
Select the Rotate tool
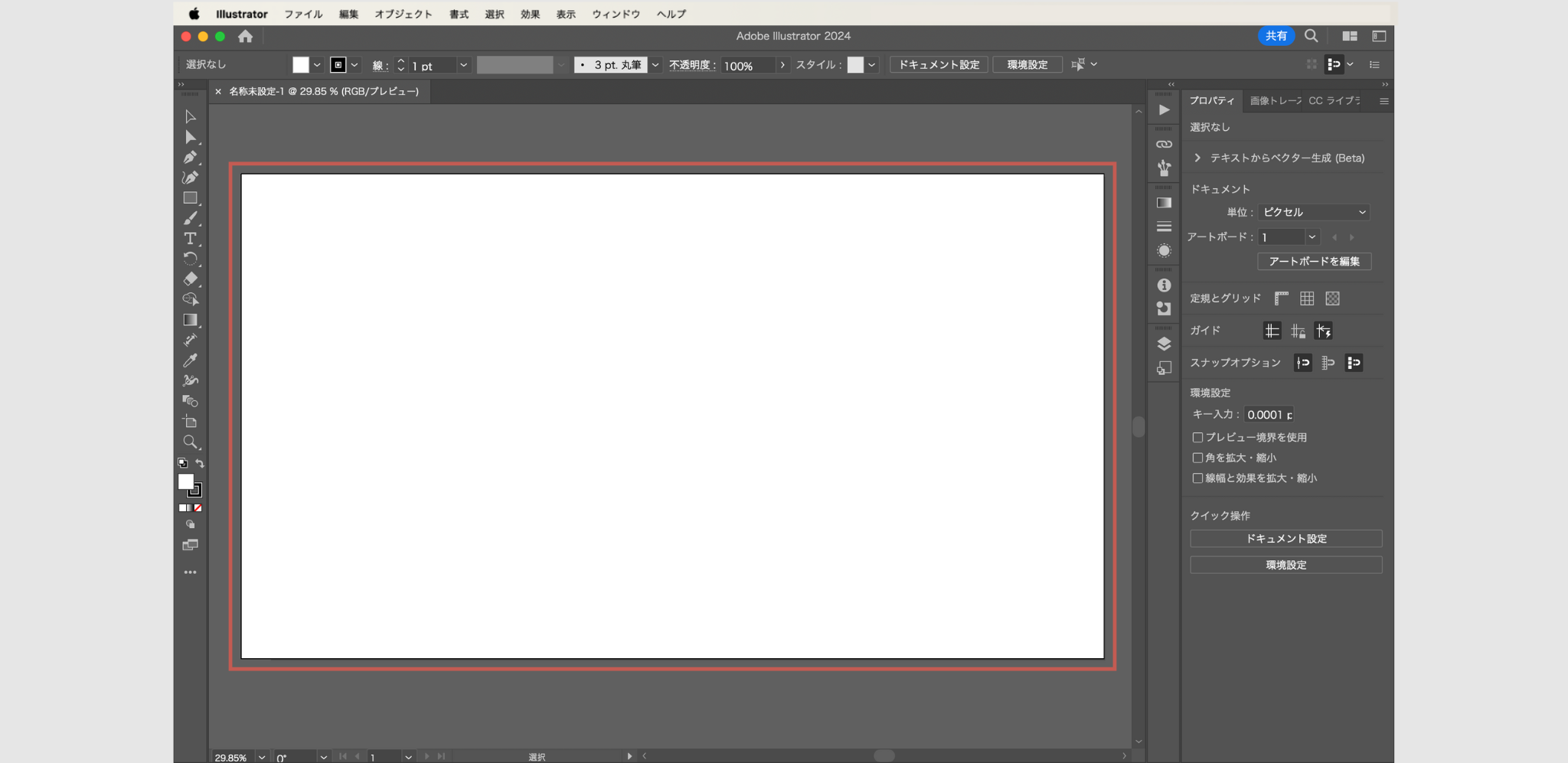coord(190,259)
